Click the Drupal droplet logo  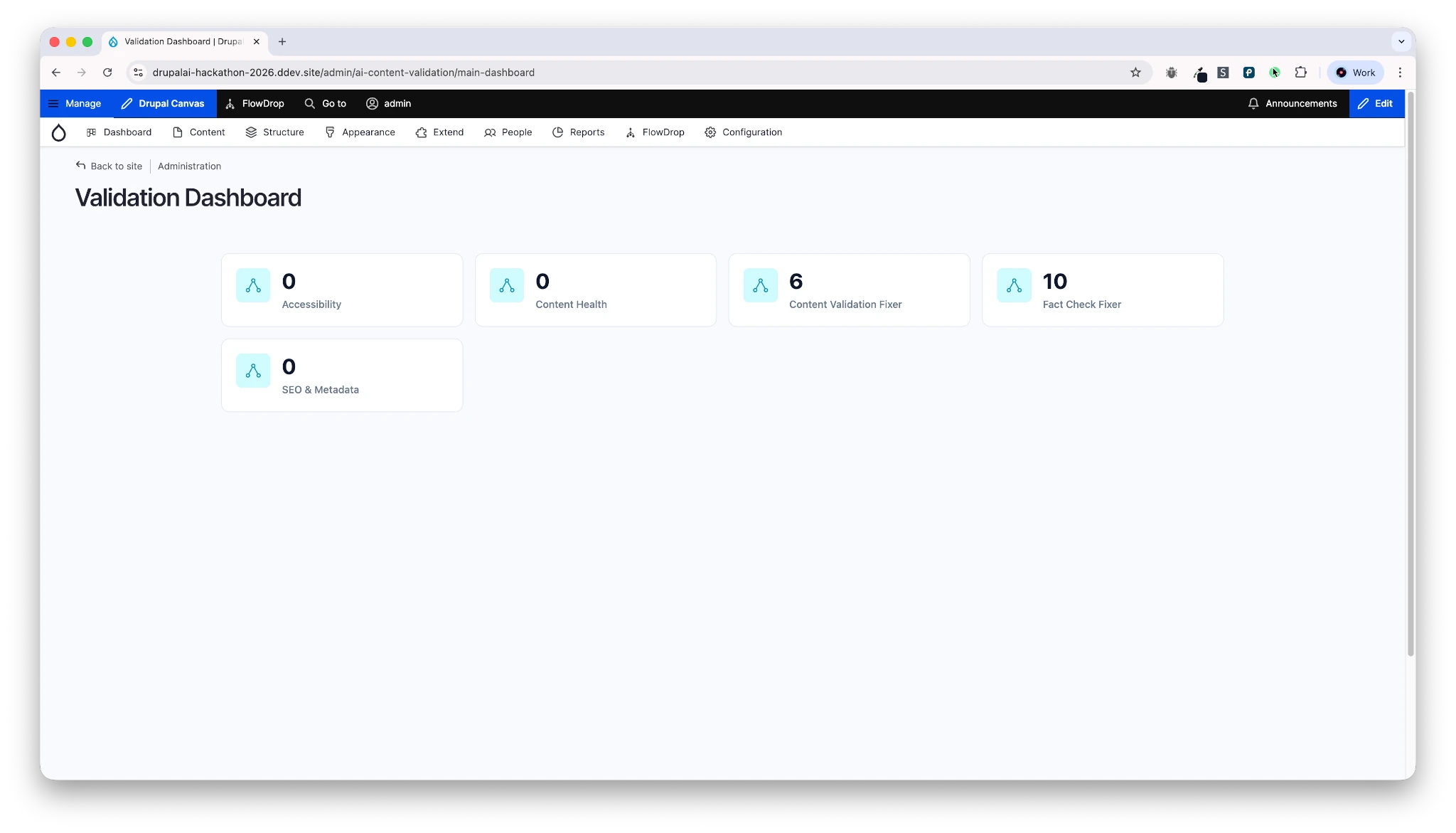point(59,132)
